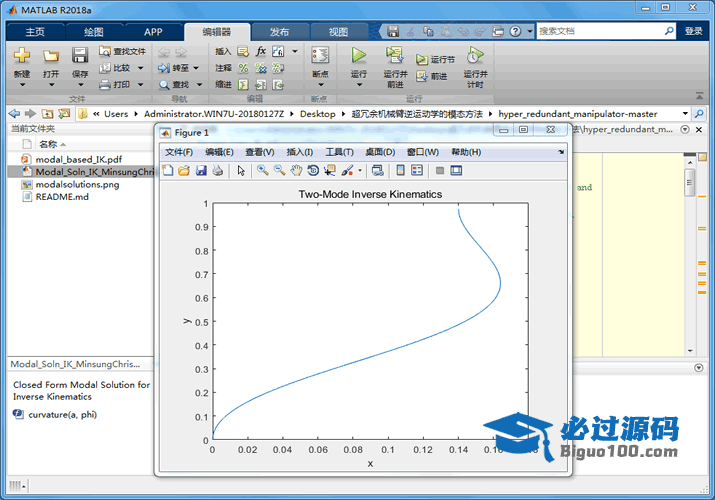Click editor vertical scrollbar thumb

(x=689, y=182)
